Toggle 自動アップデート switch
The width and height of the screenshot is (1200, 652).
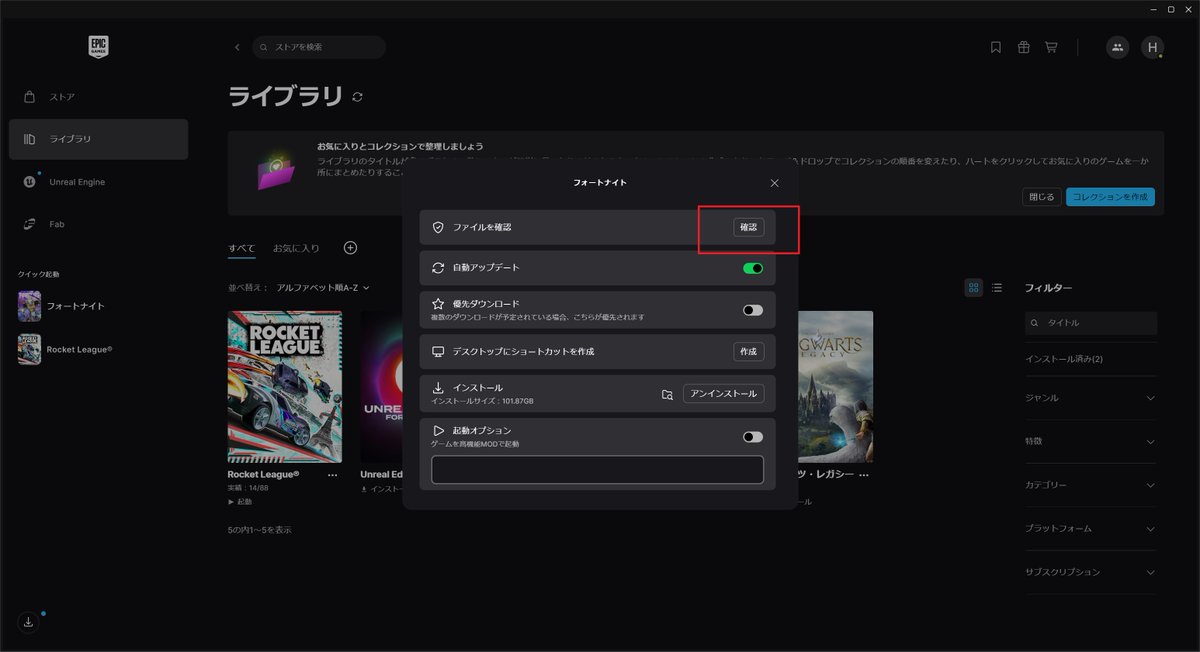(753, 268)
